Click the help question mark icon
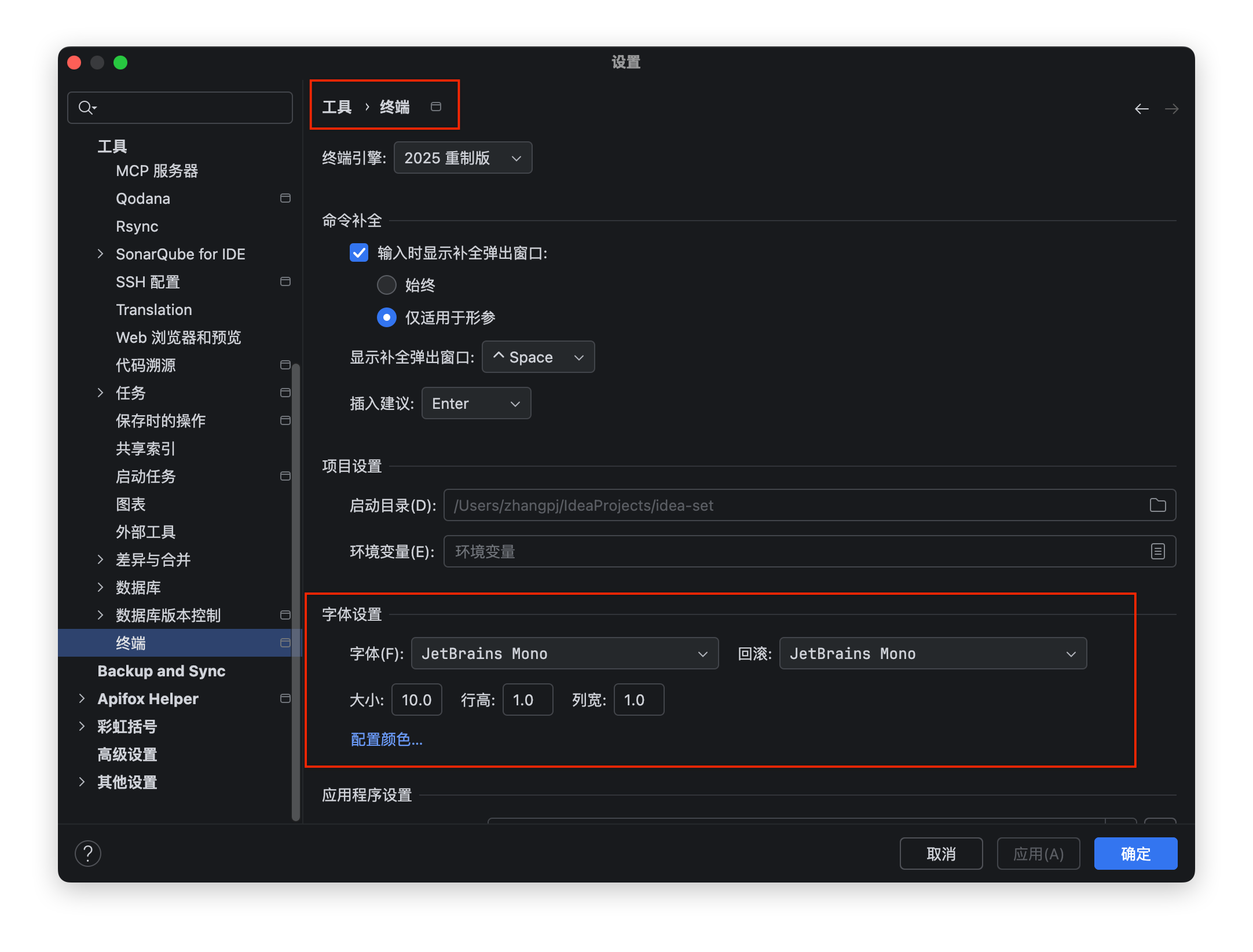This screenshot has width=1253, height=952. tap(88, 854)
